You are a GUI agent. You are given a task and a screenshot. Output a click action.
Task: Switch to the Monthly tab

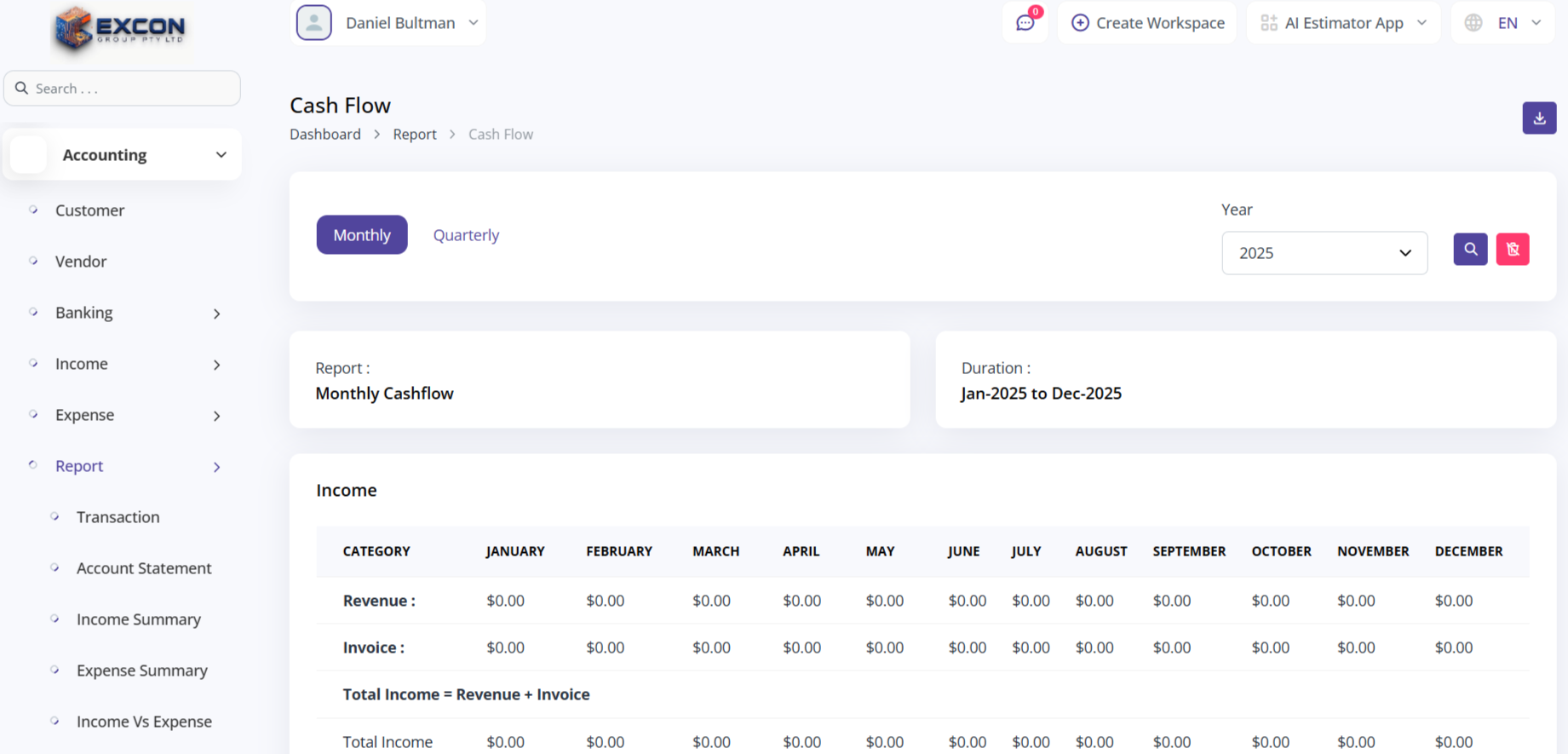point(362,235)
